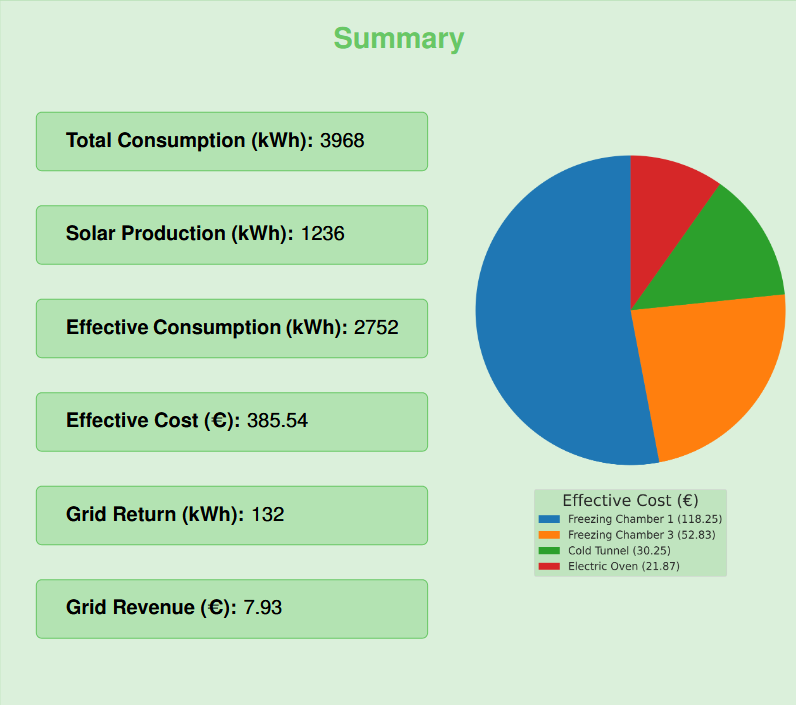Click the Electric Oven legend label

click(622, 567)
